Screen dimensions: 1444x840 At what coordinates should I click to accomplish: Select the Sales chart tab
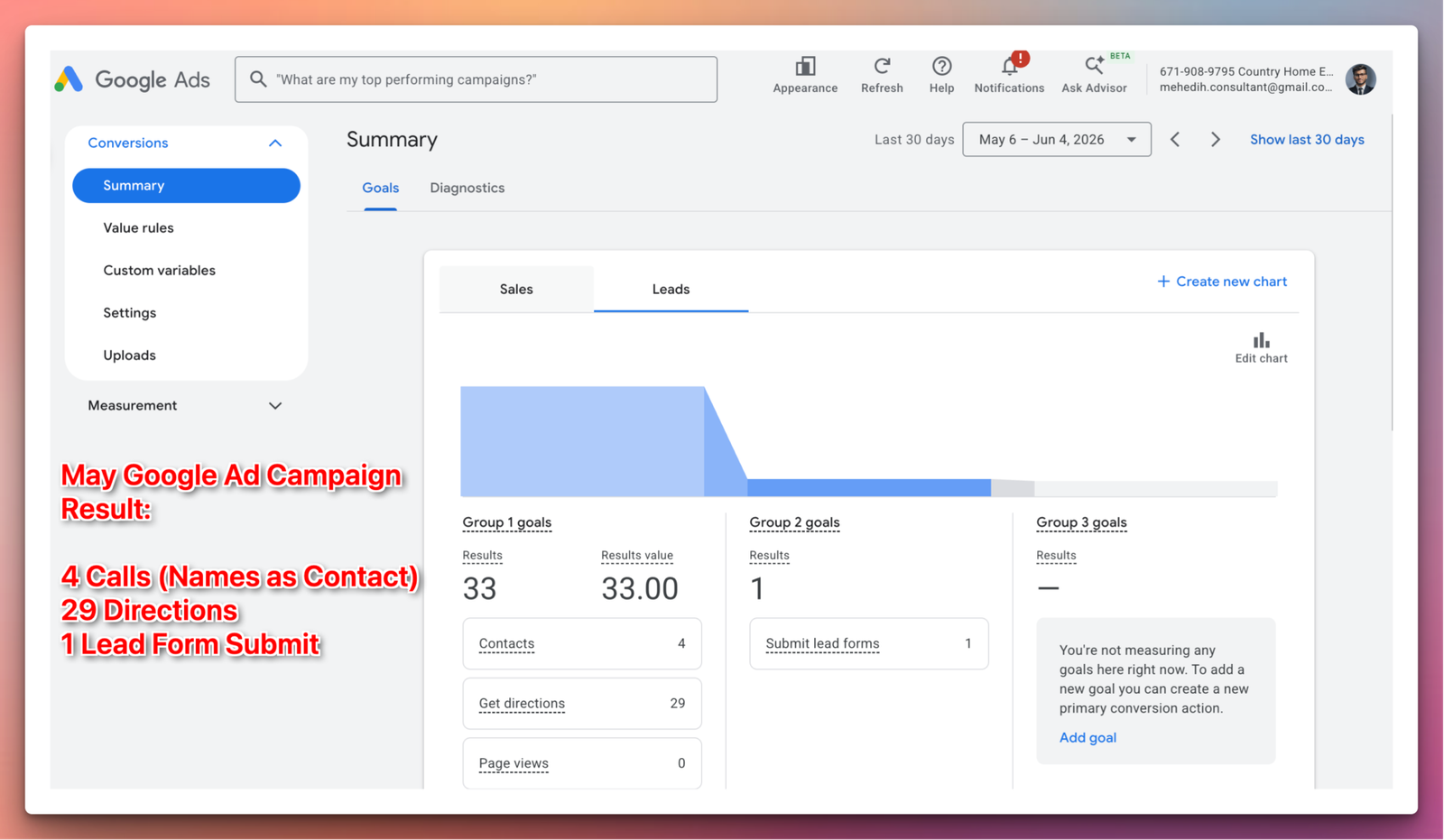click(x=516, y=289)
